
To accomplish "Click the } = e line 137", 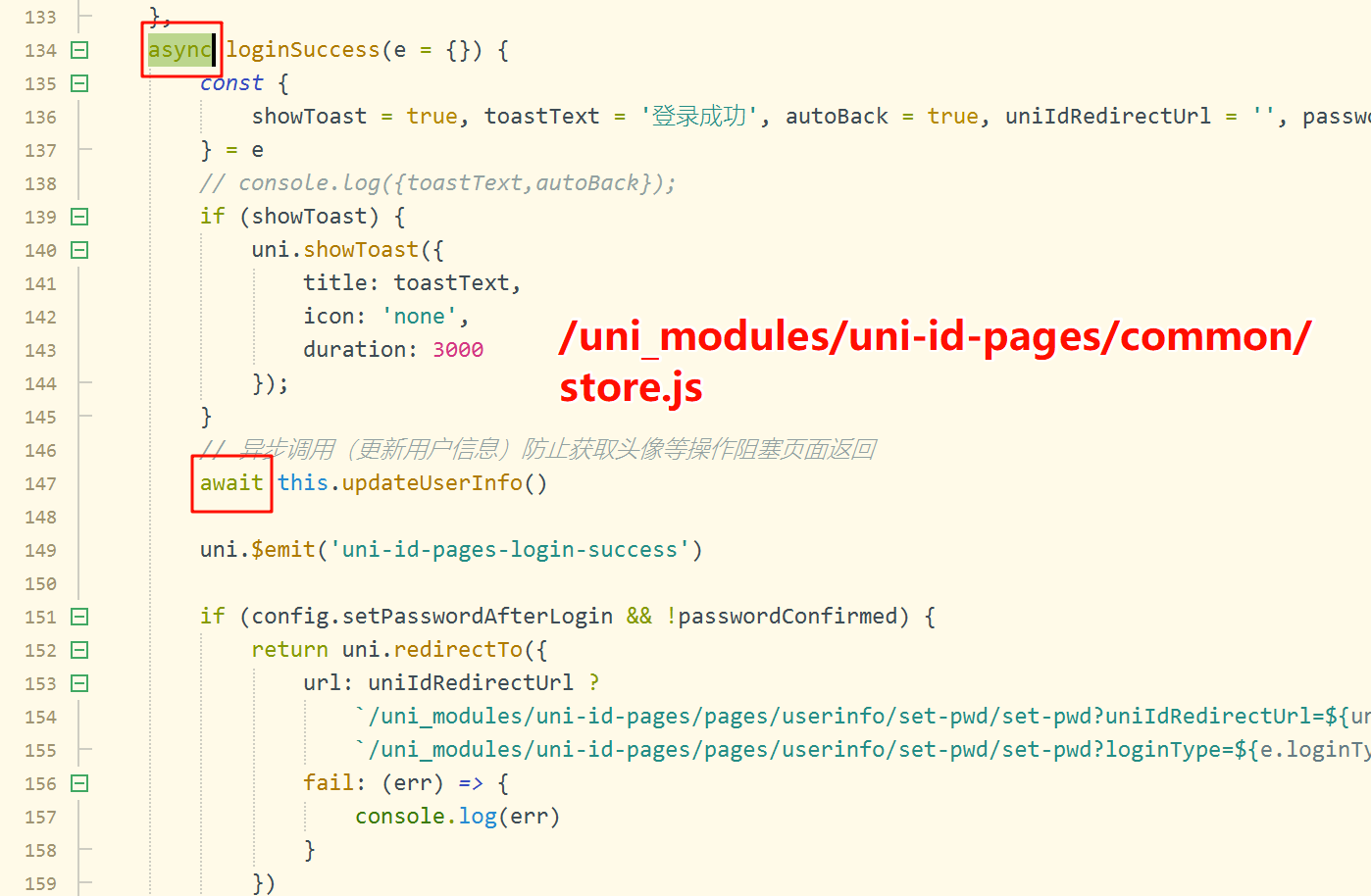I will (x=231, y=150).
